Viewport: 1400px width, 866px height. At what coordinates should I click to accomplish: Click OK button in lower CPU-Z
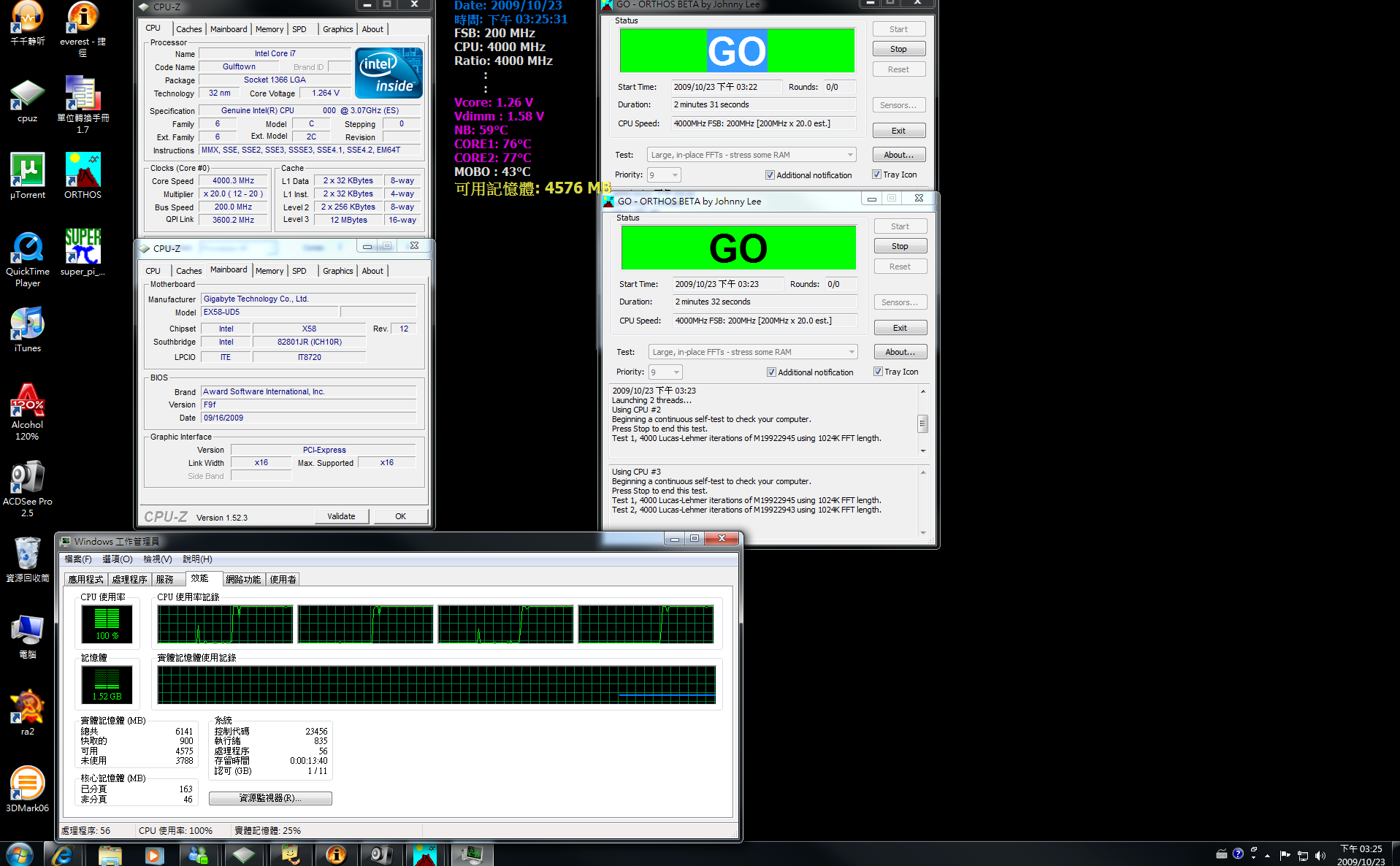coord(400,516)
